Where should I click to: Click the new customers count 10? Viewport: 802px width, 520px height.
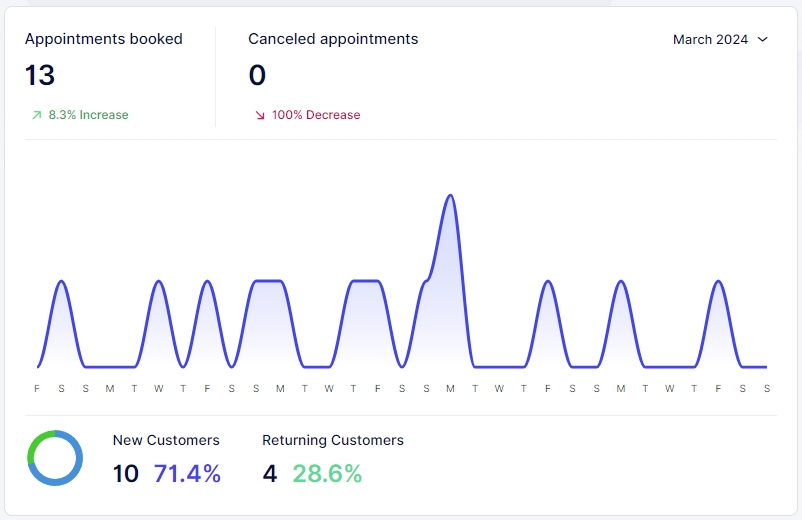pyautogui.click(x=126, y=473)
